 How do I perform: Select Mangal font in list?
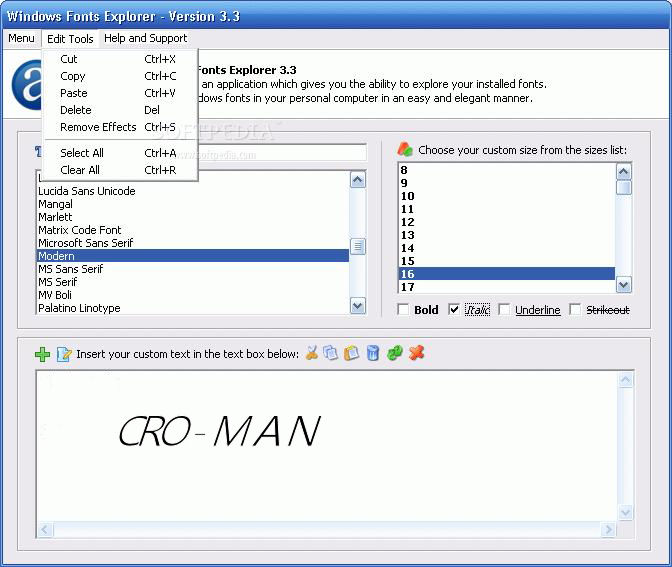click(x=193, y=204)
